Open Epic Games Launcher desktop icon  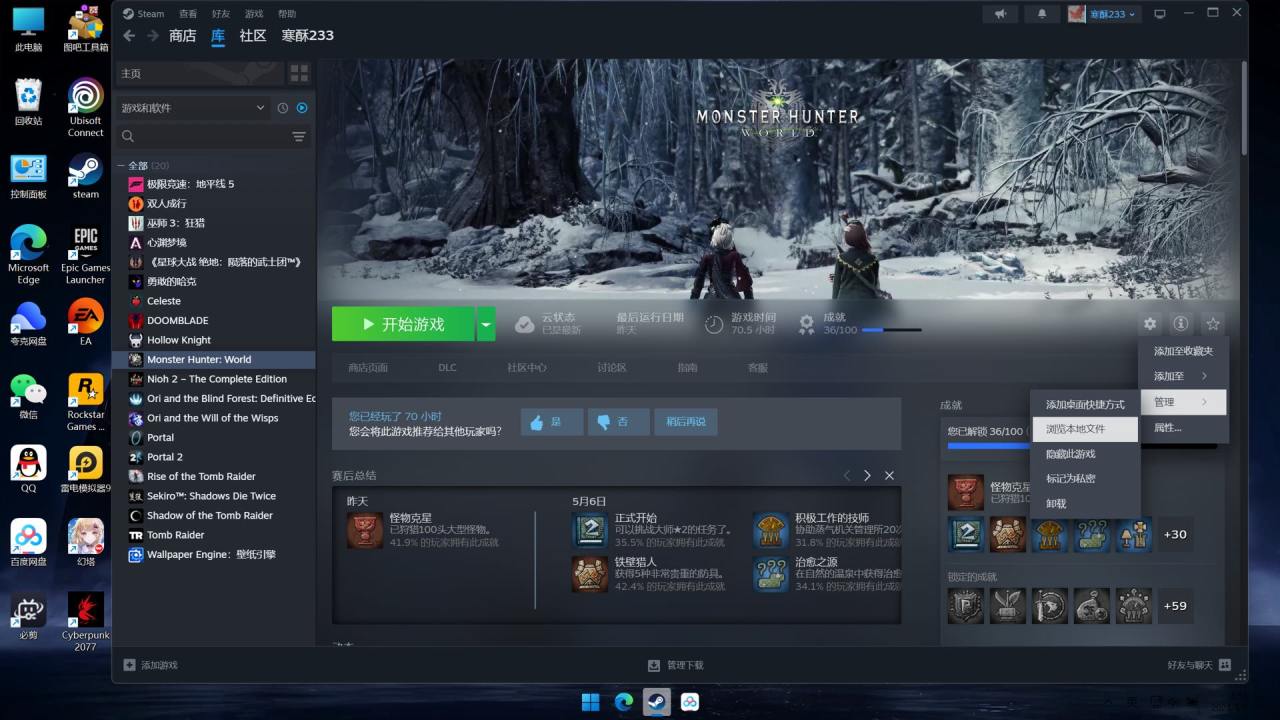[x=86, y=255]
